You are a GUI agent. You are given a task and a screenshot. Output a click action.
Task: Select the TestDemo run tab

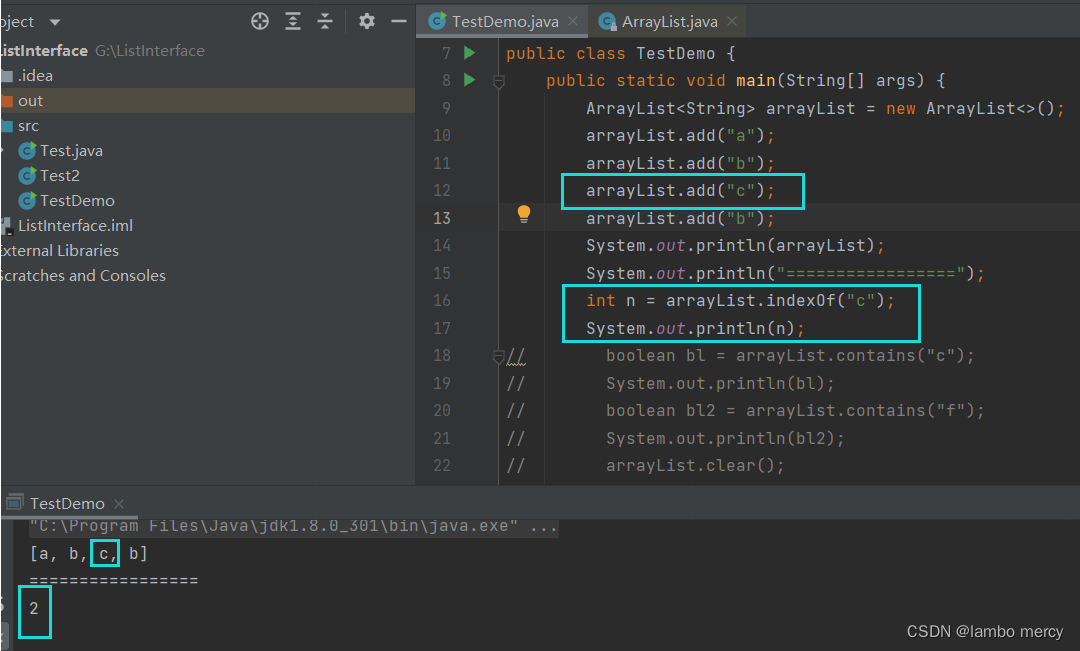[x=67, y=504]
